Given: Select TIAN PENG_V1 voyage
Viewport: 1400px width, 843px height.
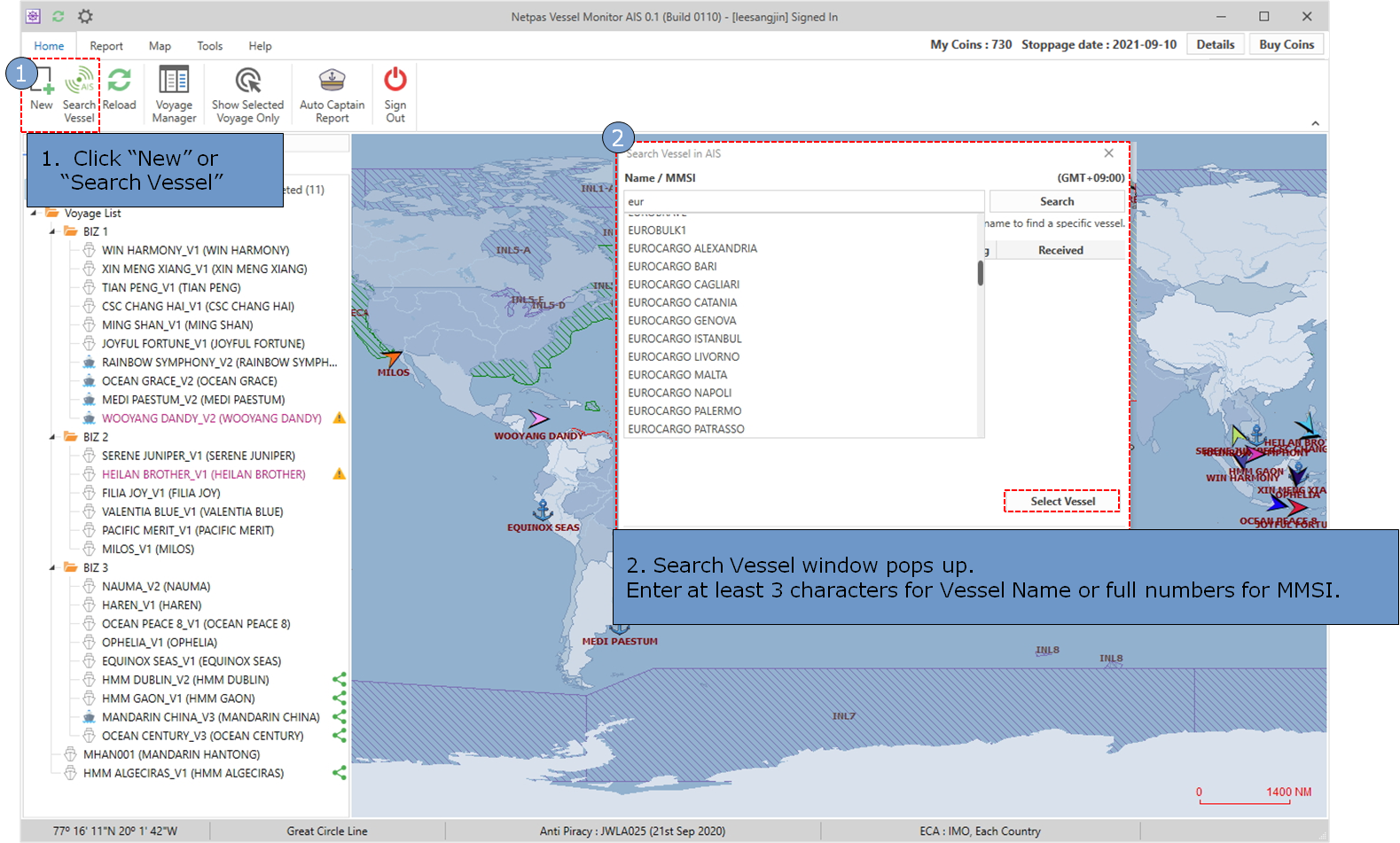Looking at the screenshot, I should tap(171, 287).
